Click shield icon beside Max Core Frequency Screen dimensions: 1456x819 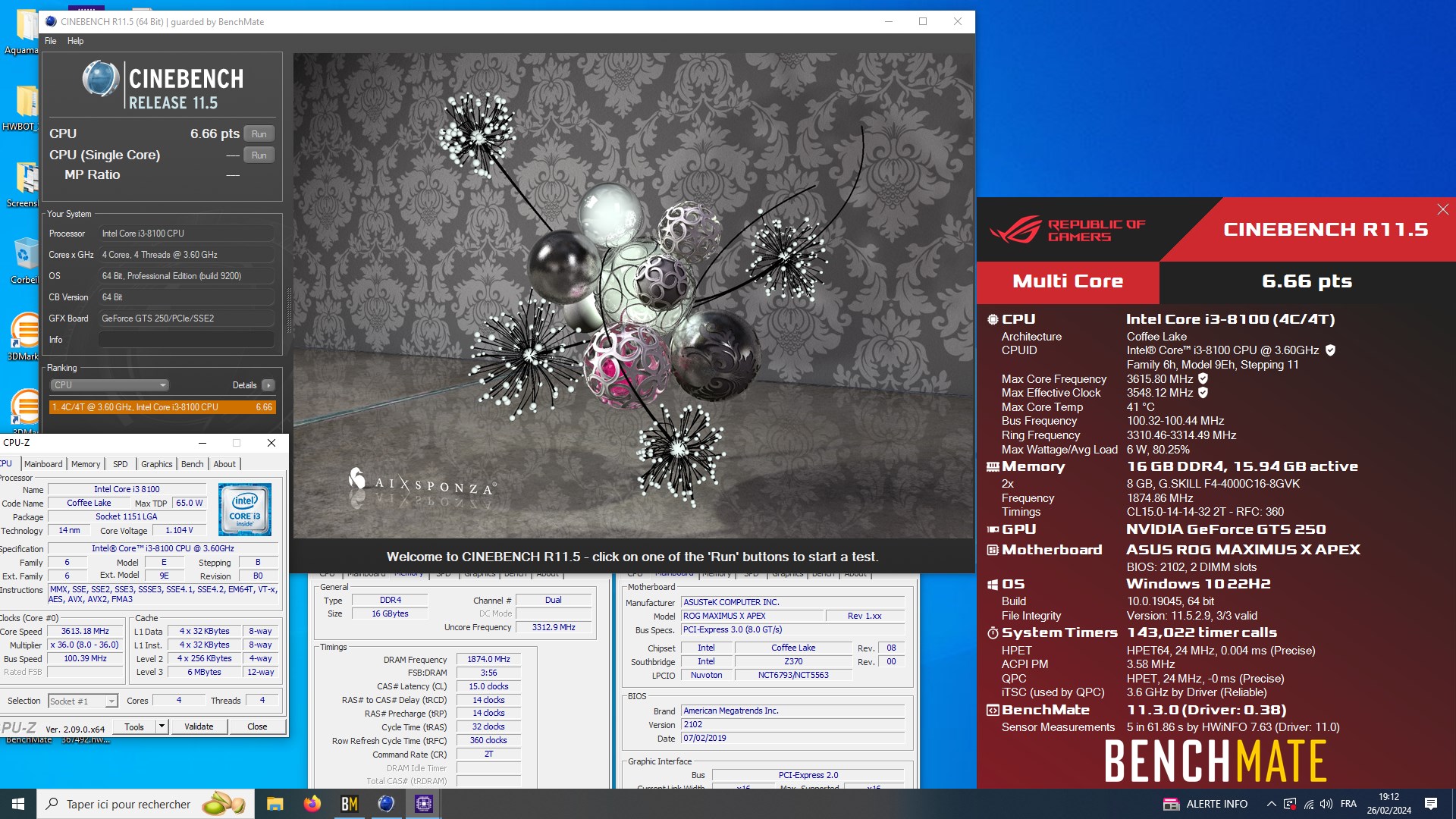tap(1203, 378)
